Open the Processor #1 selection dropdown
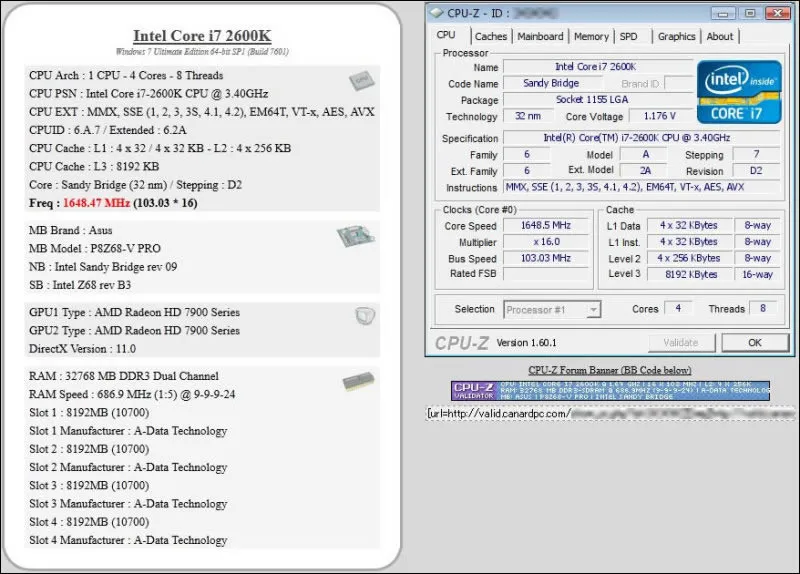 click(552, 310)
